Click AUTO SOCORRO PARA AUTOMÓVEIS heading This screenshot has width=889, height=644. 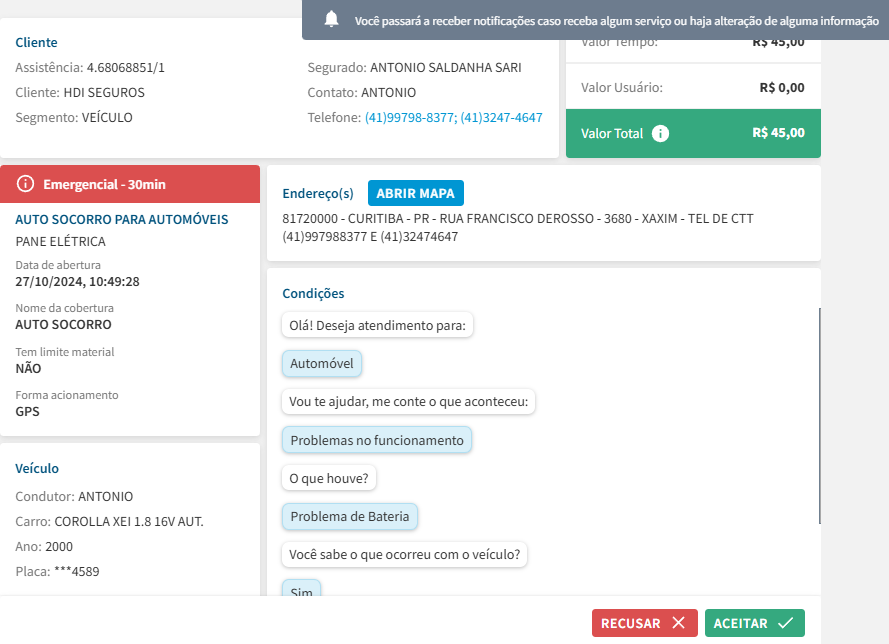122,219
